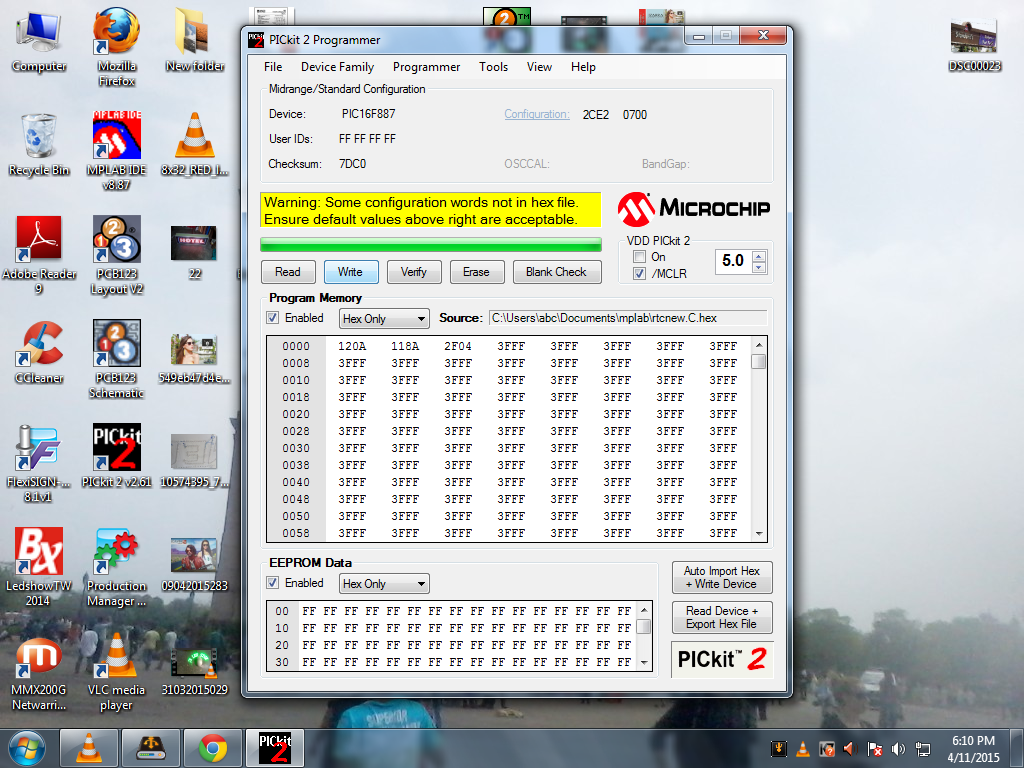Image resolution: width=1024 pixels, height=768 pixels.
Task: Open 549eb47d4e image thumbnail
Action: pos(194,357)
